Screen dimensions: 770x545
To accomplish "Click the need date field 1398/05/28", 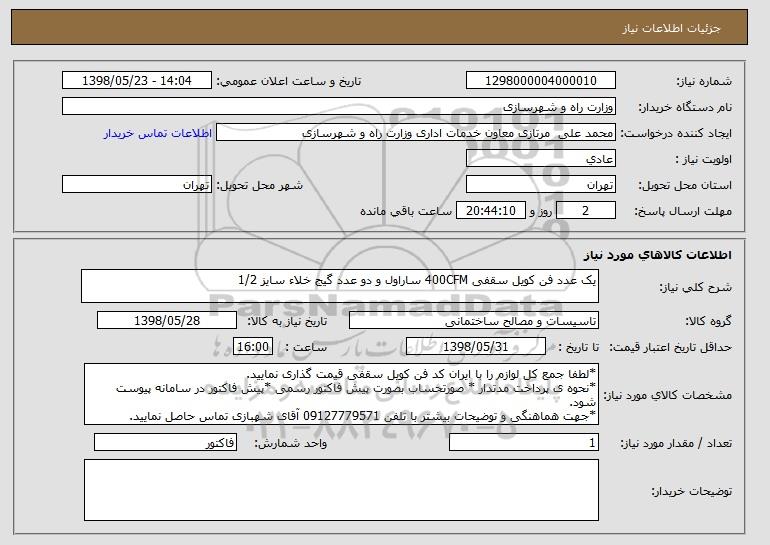I will click(167, 321).
